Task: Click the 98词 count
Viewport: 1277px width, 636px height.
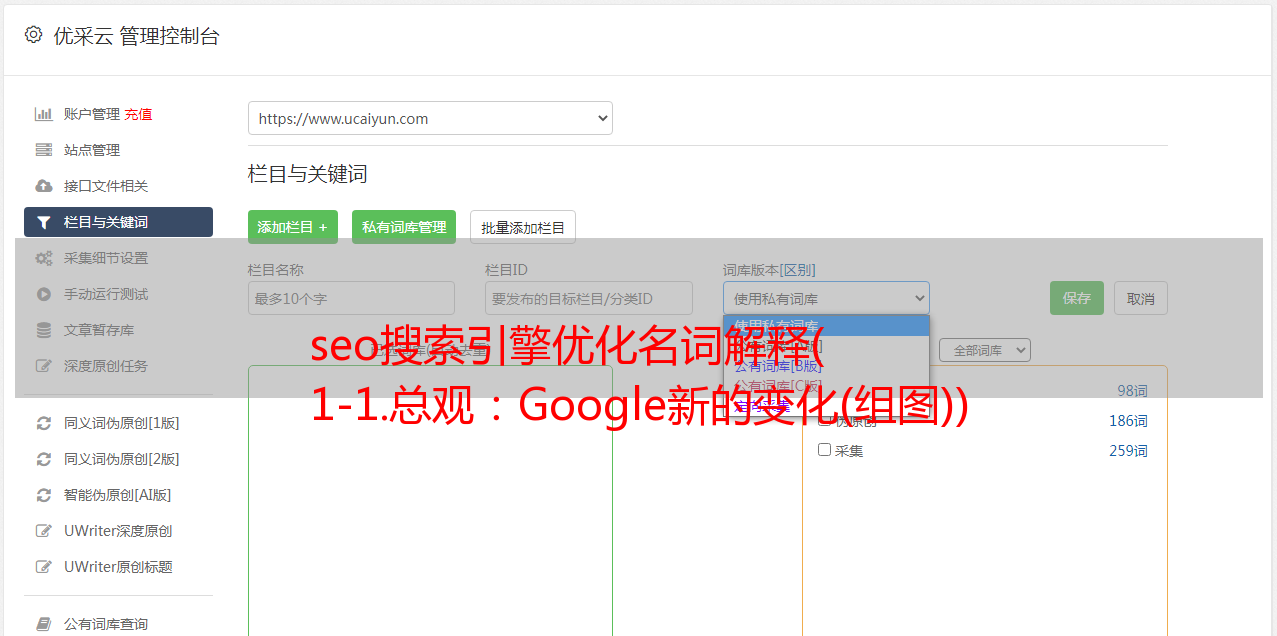Action: tap(1132, 391)
